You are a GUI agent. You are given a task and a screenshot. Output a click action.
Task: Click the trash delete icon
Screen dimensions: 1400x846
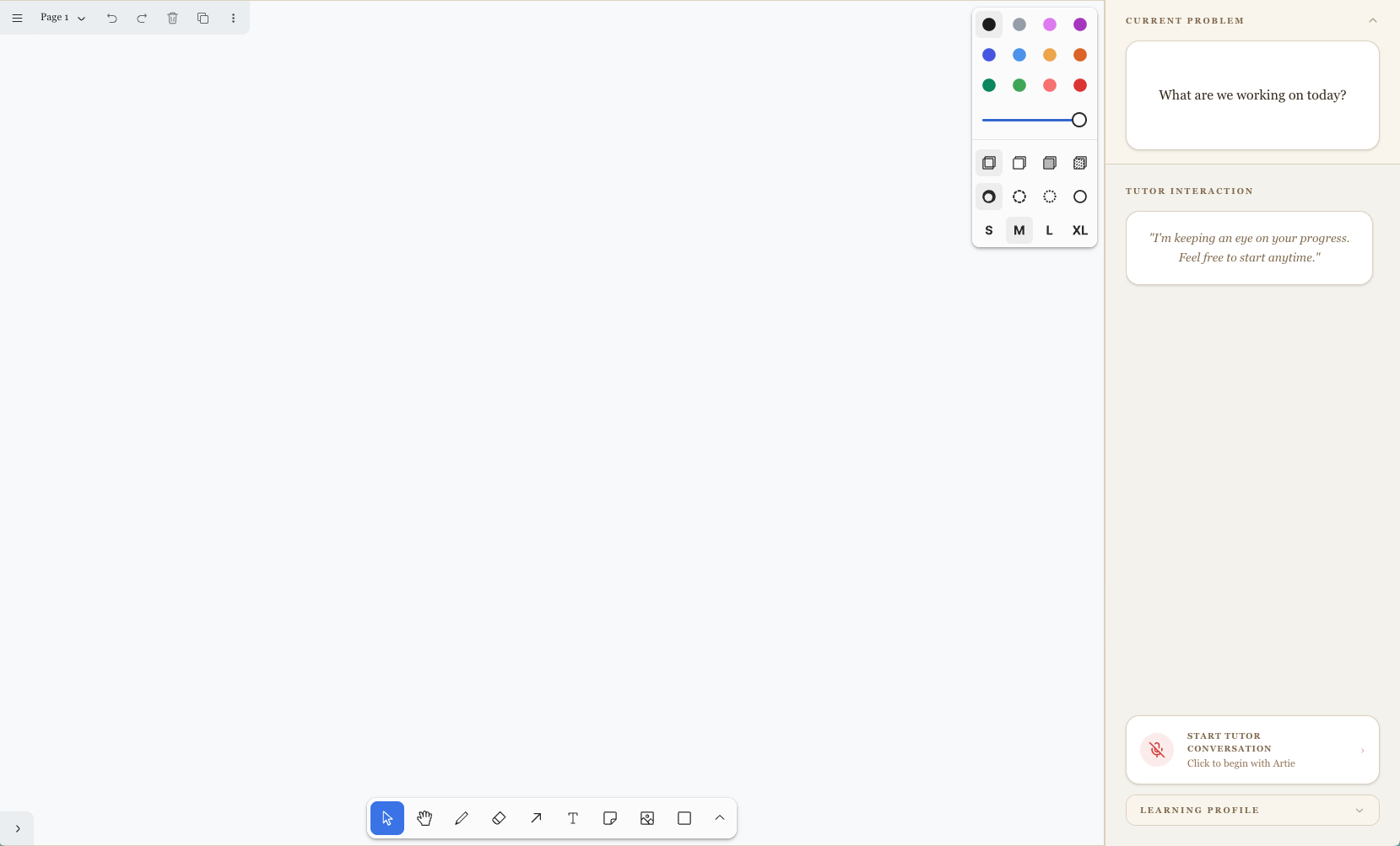click(x=173, y=18)
